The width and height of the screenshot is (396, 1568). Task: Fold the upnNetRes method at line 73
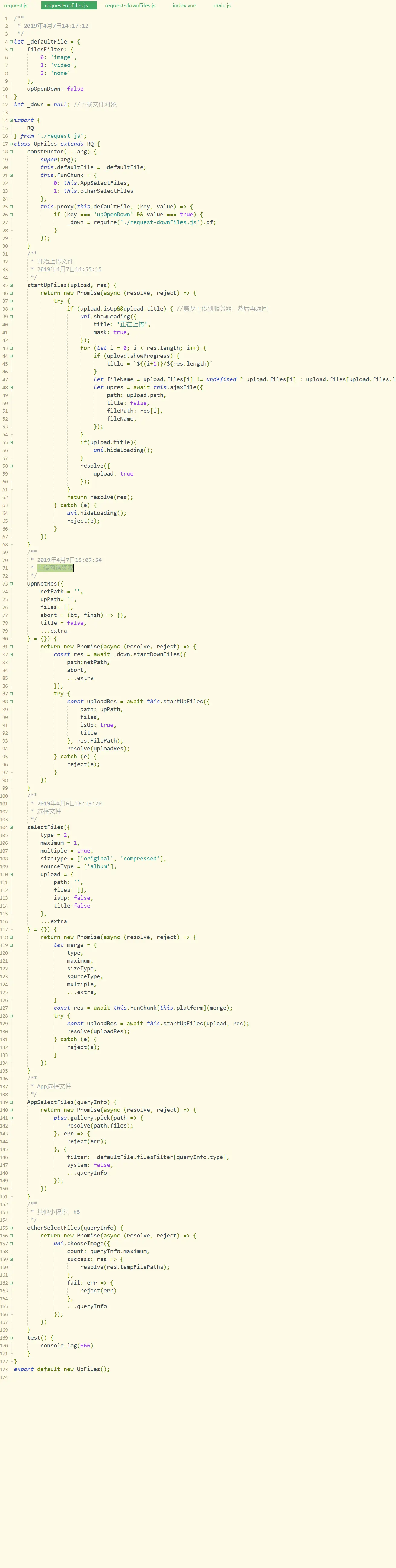pos(11,584)
